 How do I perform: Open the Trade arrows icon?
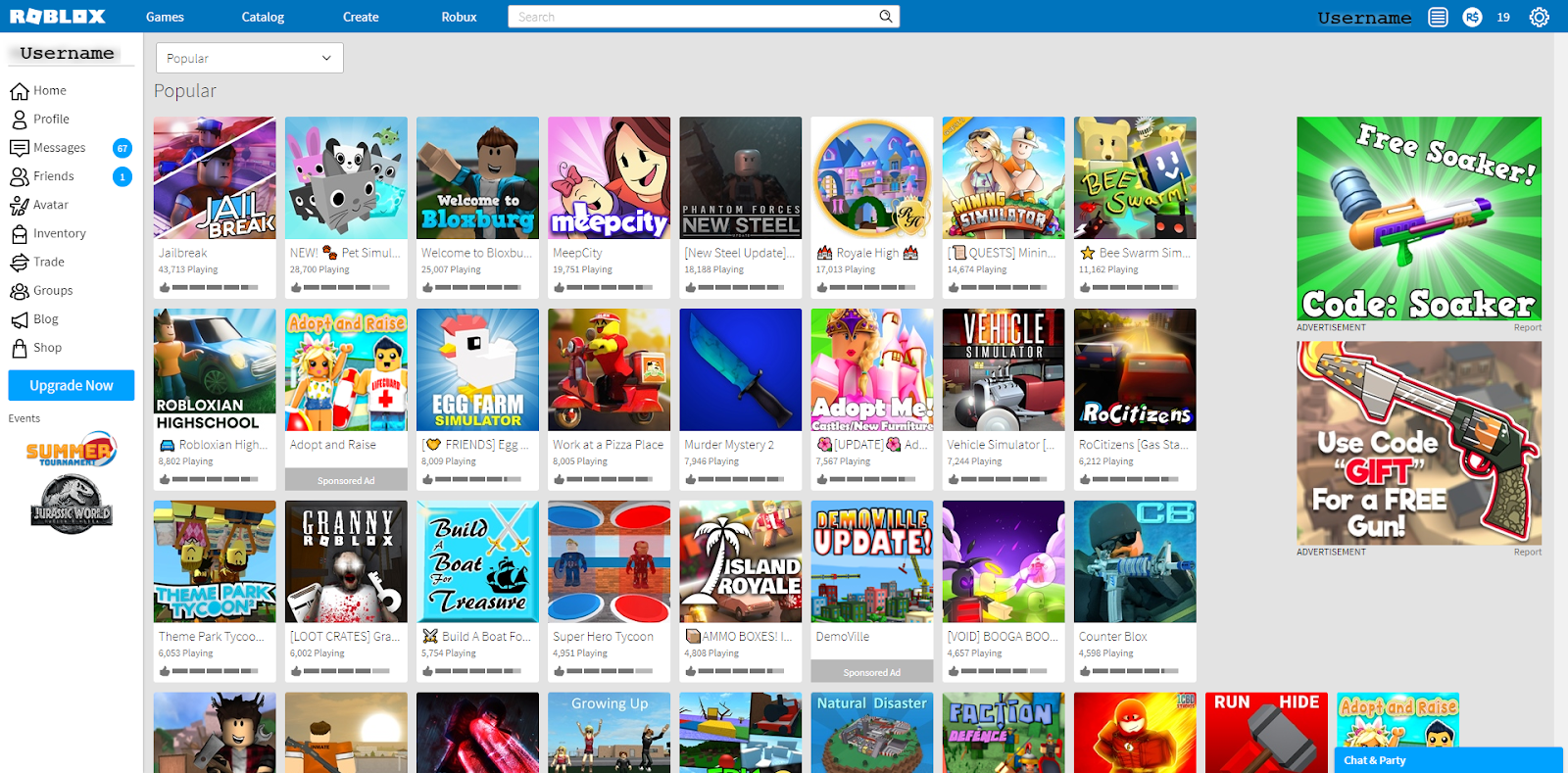(x=20, y=263)
